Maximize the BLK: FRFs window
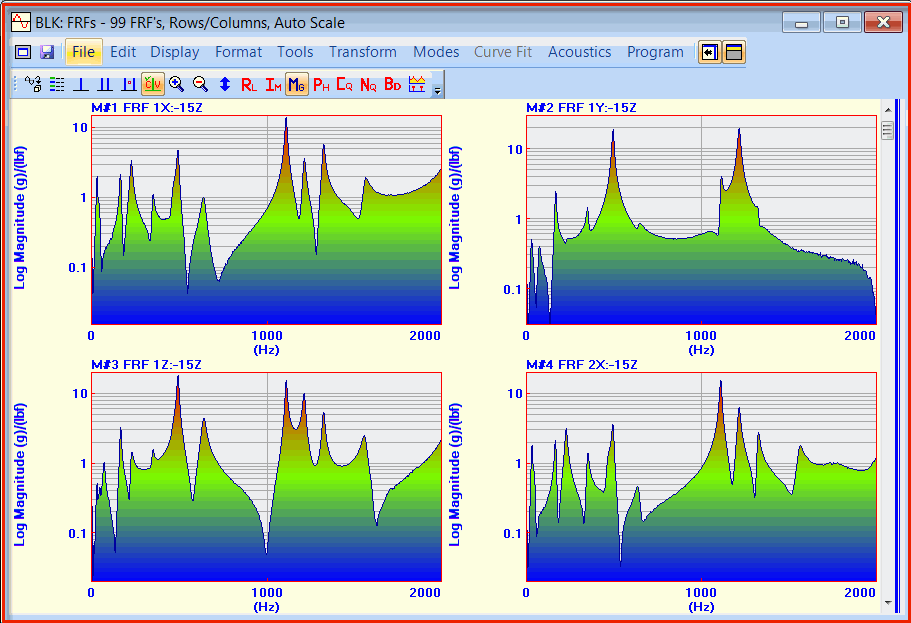Screen dimensions: 911x623 point(842,23)
